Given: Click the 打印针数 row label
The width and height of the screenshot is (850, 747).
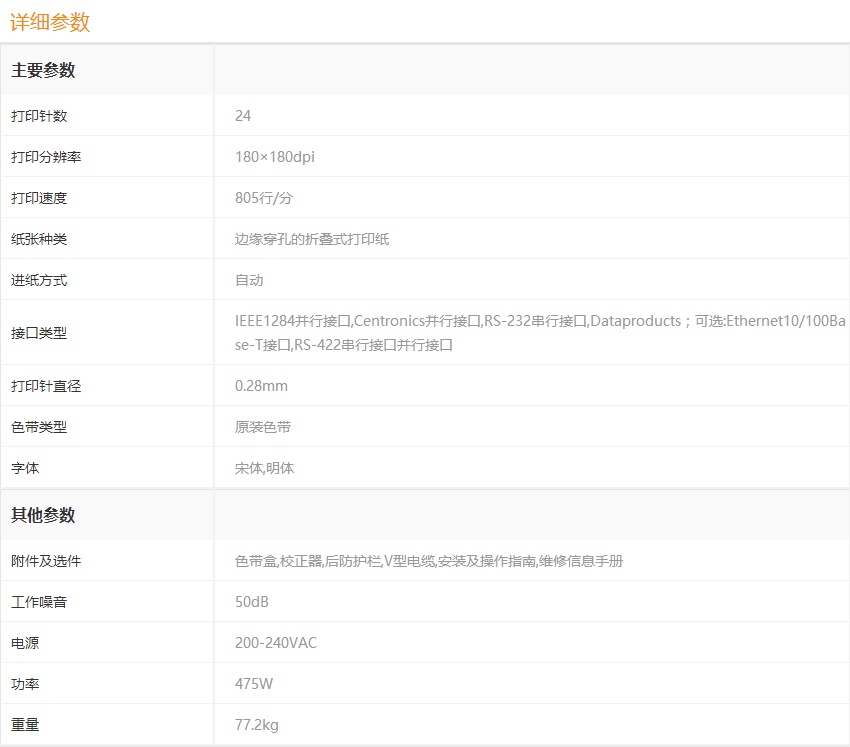Looking at the screenshot, I should pyautogui.click(x=39, y=116).
